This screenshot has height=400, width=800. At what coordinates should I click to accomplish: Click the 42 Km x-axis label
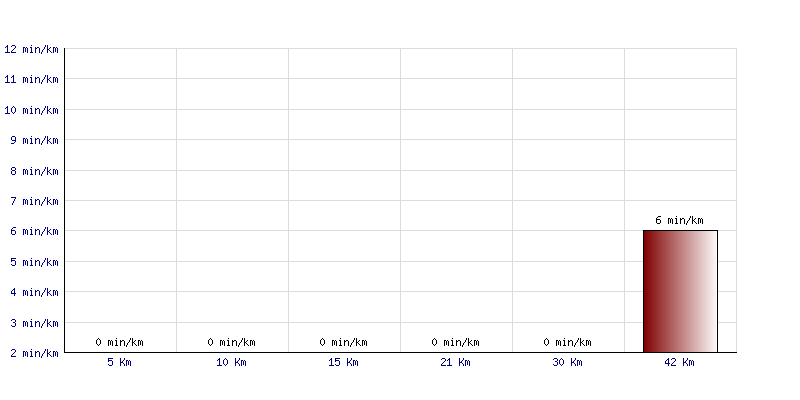coord(679,362)
